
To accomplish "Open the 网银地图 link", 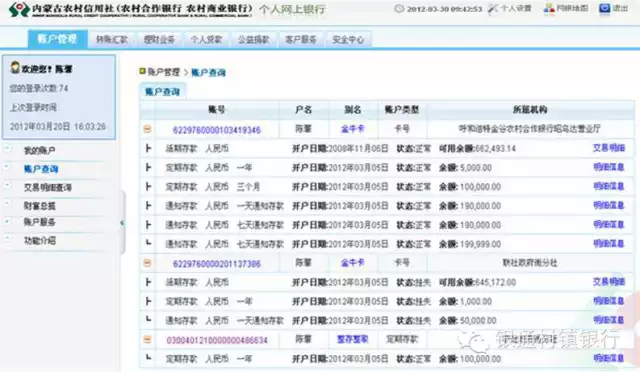I will [x=572, y=8].
